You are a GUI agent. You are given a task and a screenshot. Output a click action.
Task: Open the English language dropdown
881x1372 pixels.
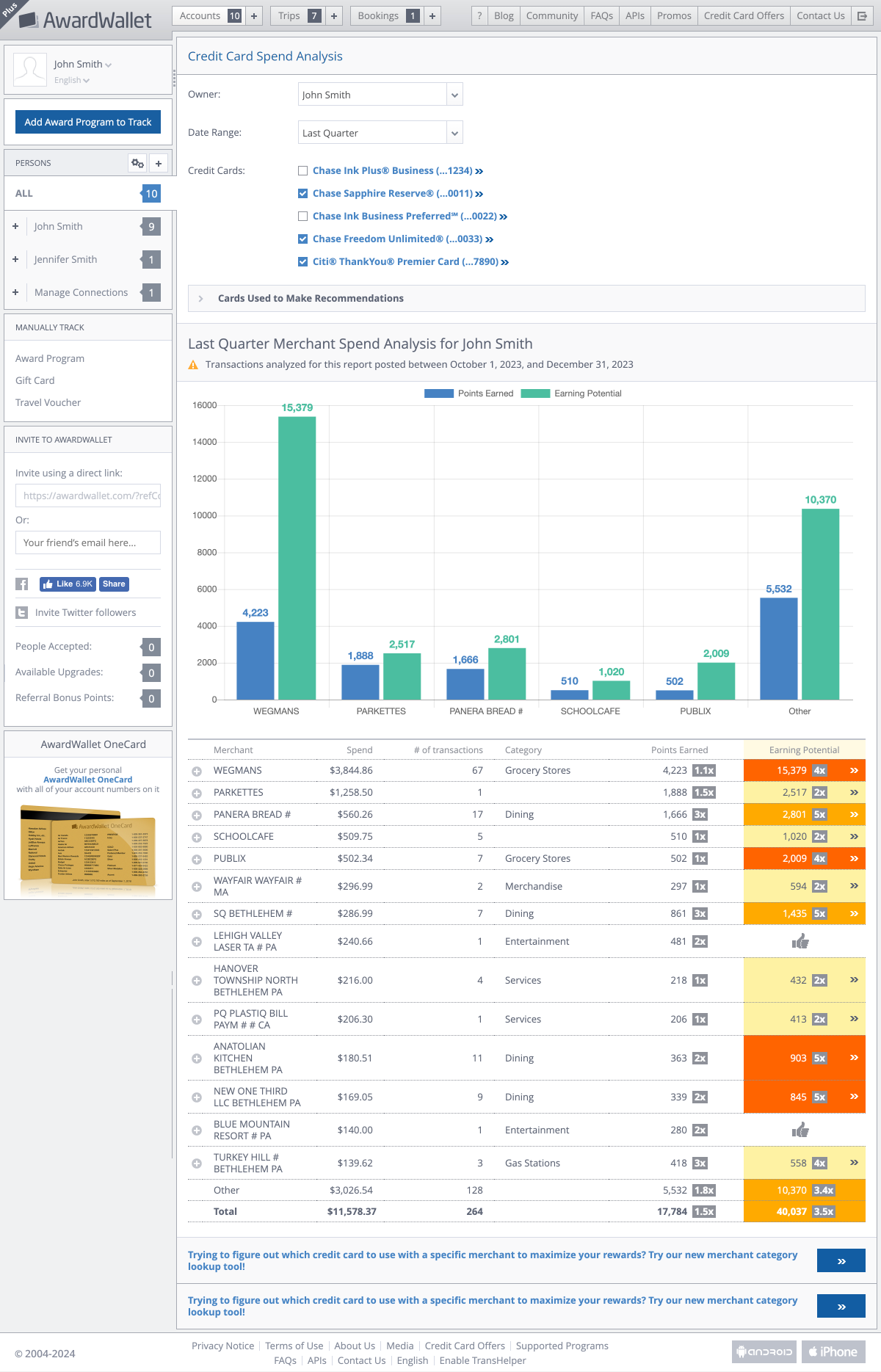pyautogui.click(x=71, y=81)
